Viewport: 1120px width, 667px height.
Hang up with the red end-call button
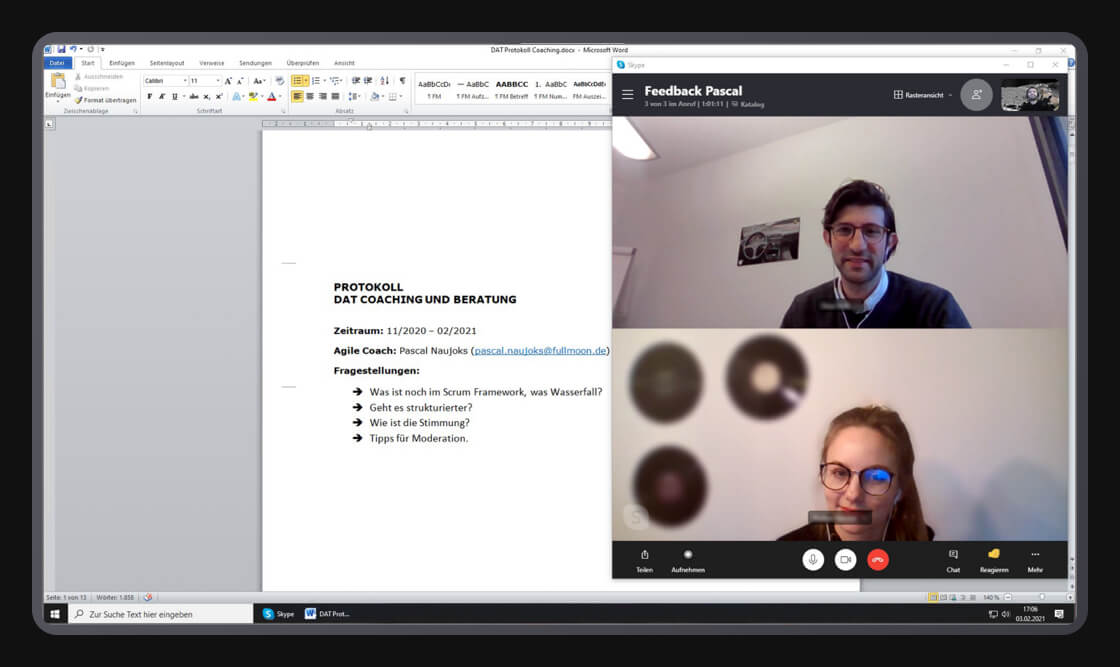pyautogui.click(x=877, y=560)
